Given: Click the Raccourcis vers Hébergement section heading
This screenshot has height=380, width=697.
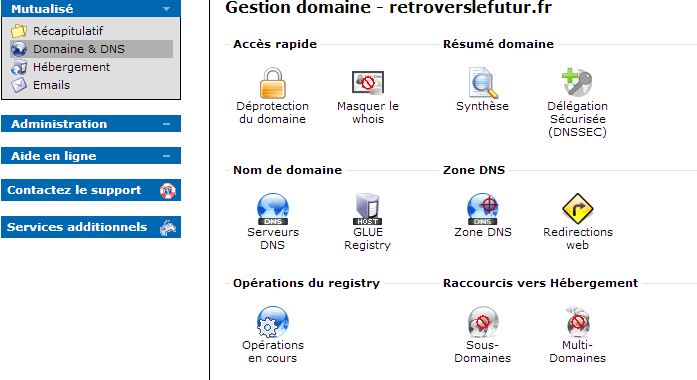Looking at the screenshot, I should pyautogui.click(x=541, y=283).
